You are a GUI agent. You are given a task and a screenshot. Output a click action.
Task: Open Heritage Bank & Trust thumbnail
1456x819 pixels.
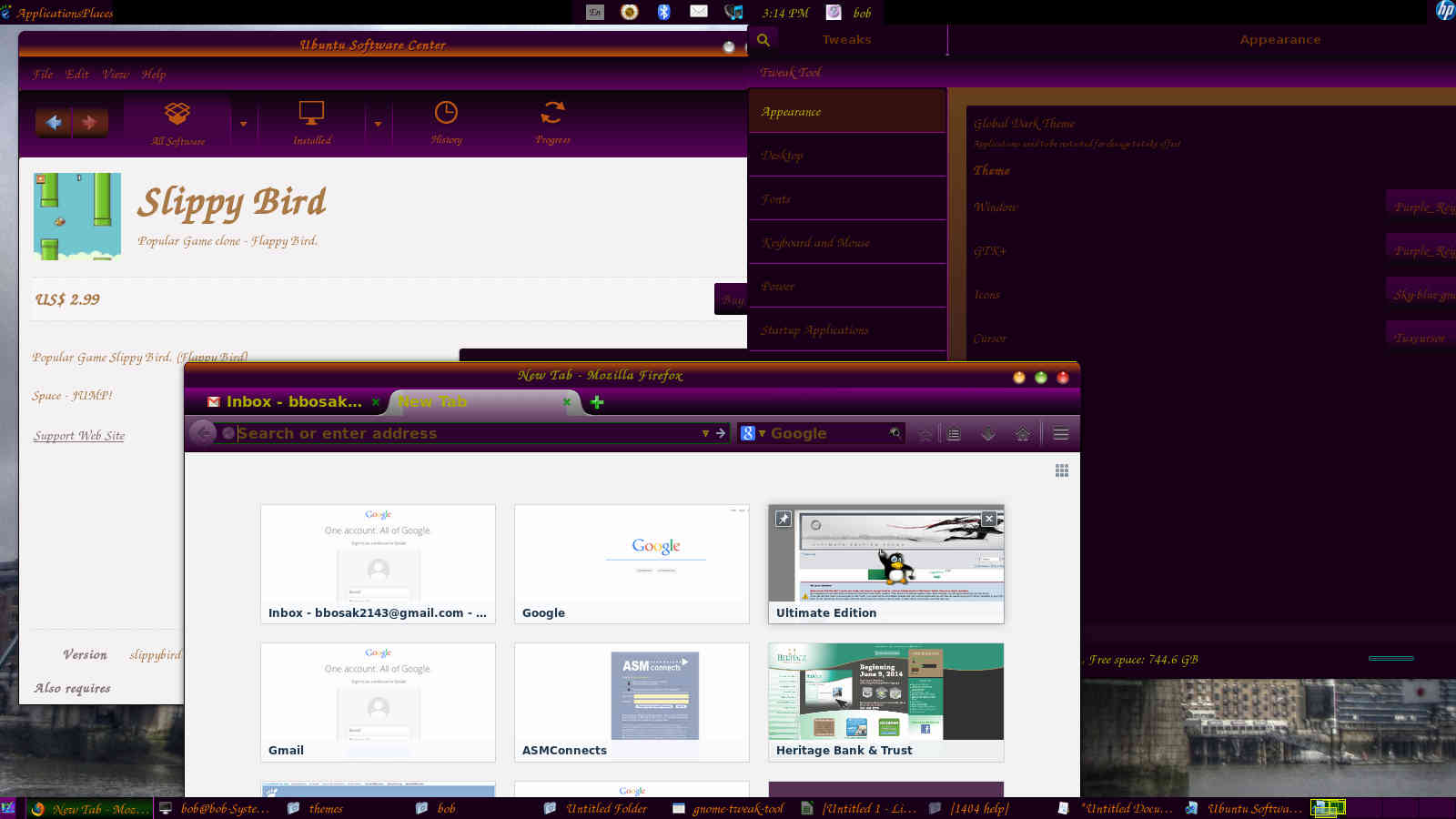coord(886,703)
